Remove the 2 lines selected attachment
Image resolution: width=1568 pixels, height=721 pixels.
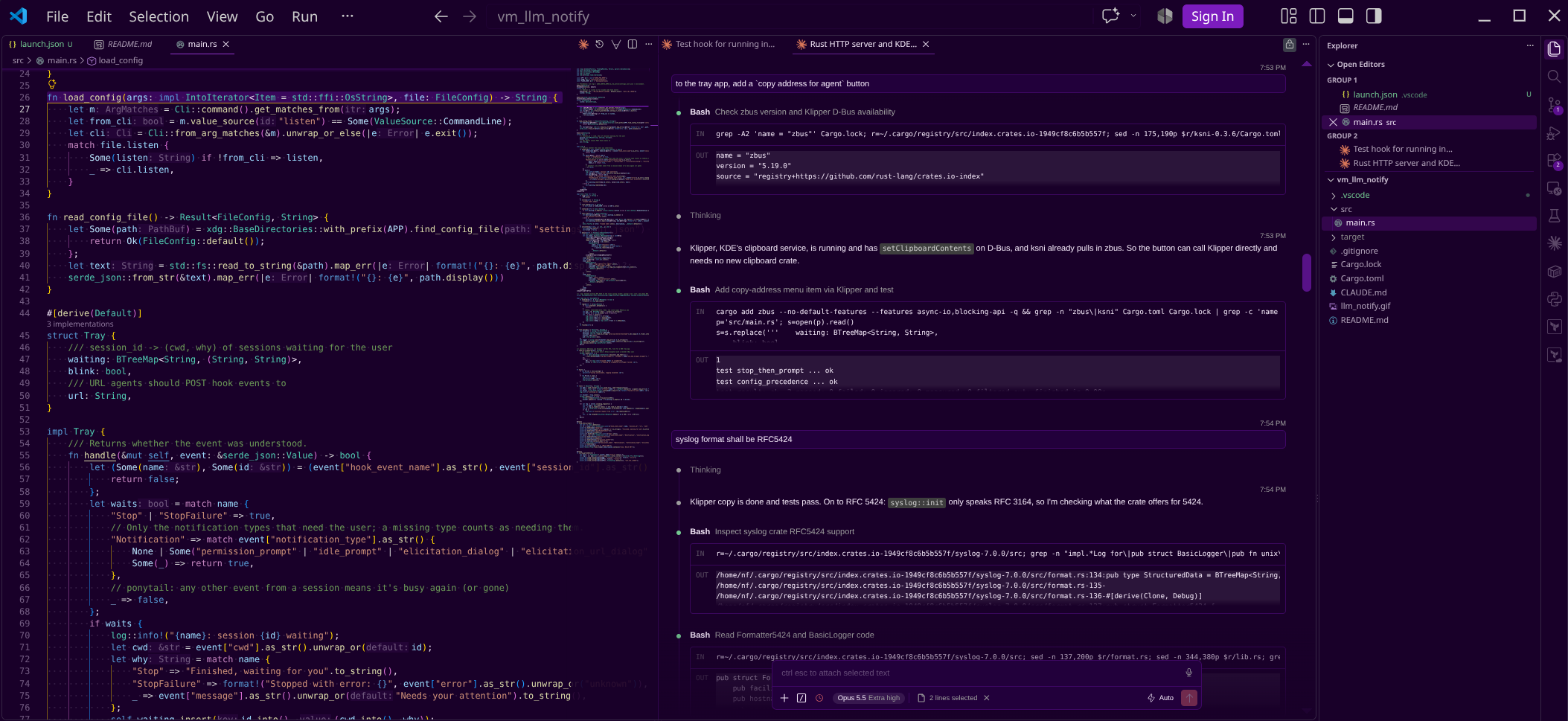pos(987,698)
